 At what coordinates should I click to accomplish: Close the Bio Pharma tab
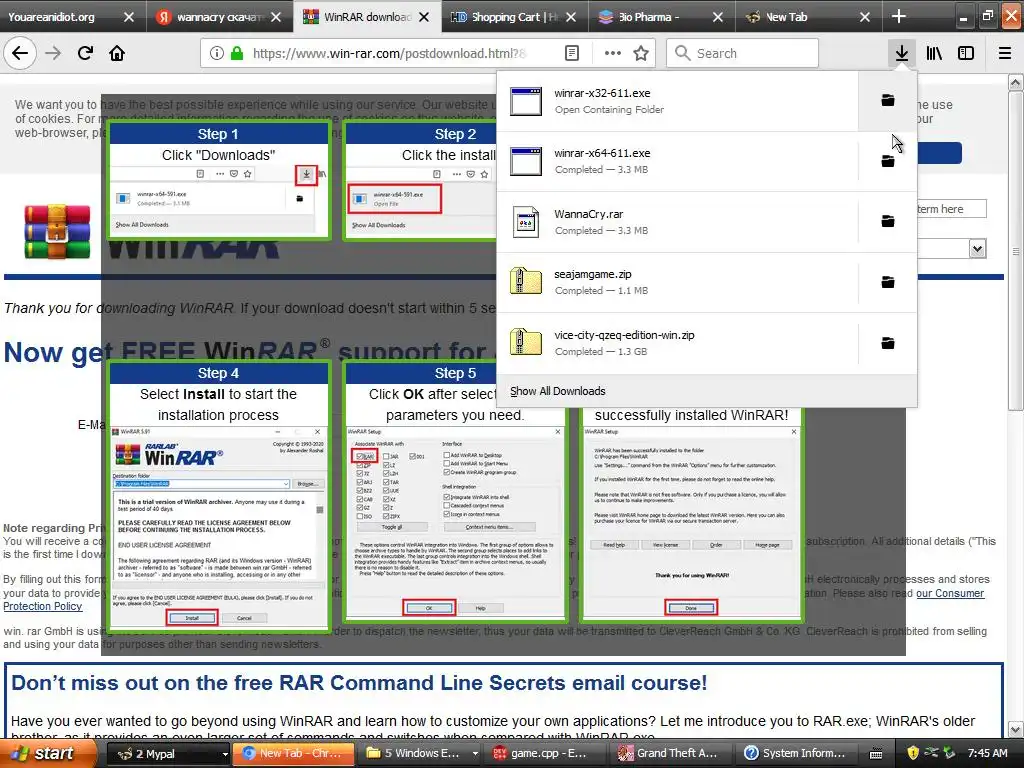tap(718, 17)
